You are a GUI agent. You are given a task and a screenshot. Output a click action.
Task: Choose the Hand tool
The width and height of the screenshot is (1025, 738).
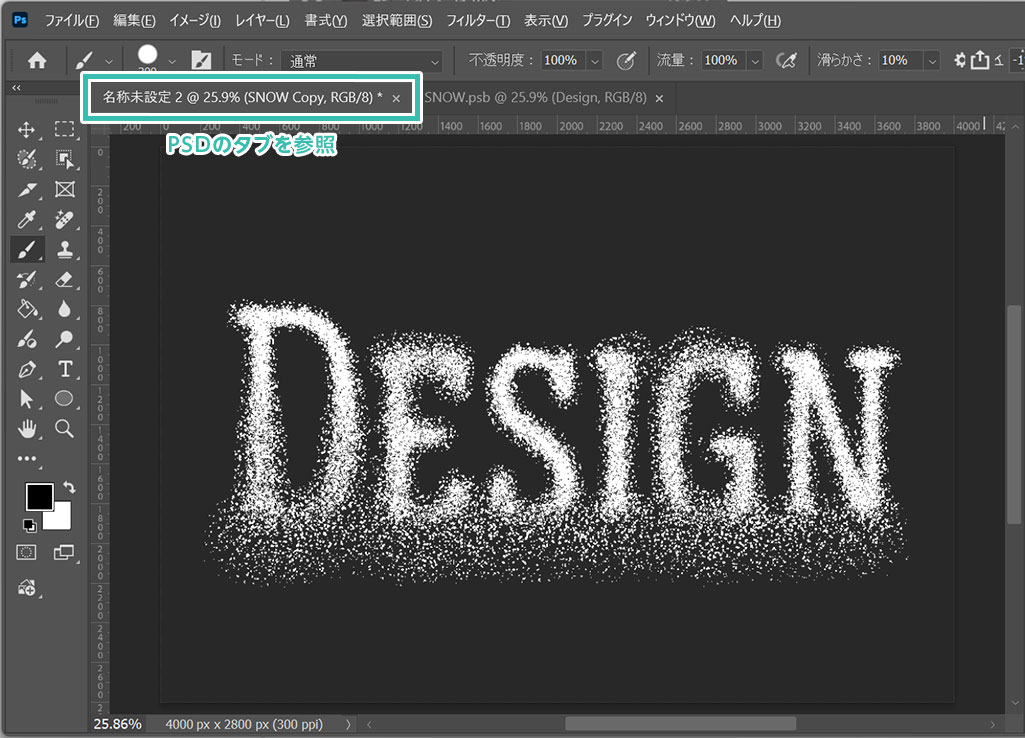tap(27, 428)
